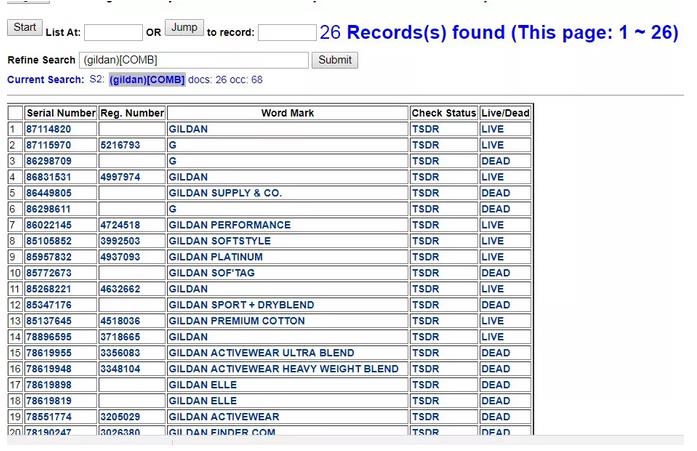Focus the List At input field

(x=113, y=34)
